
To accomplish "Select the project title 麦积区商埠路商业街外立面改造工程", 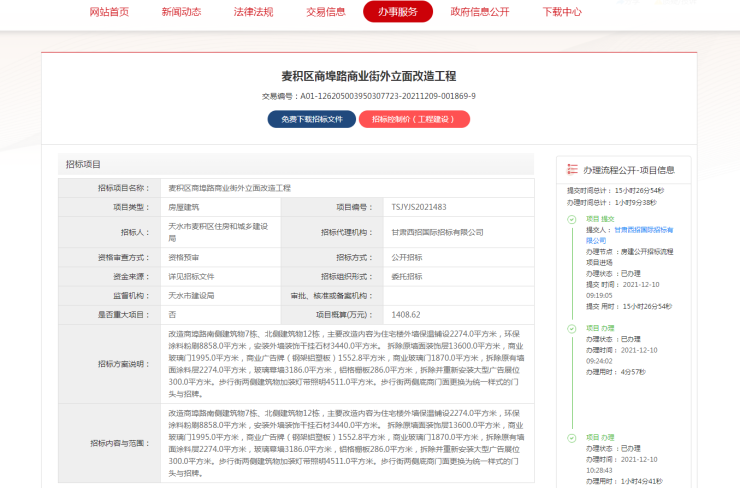I will point(369,76).
